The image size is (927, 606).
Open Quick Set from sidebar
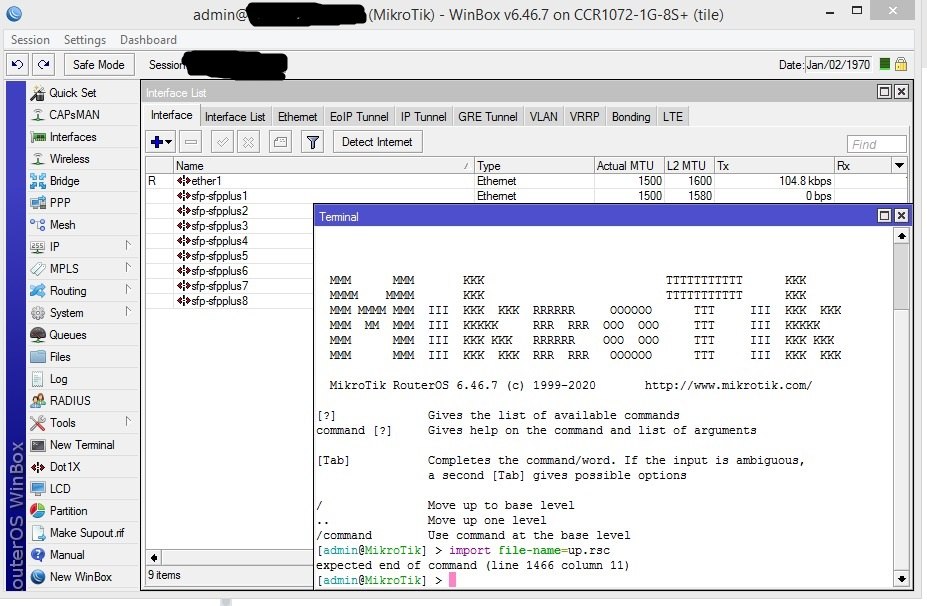click(x=72, y=93)
